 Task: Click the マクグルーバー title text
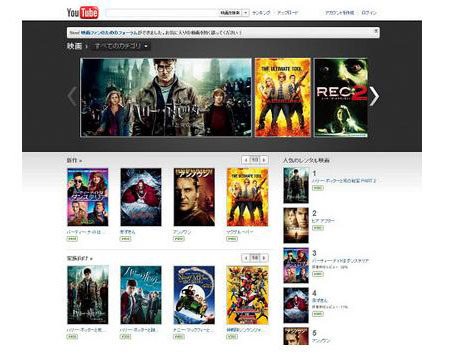(x=240, y=232)
